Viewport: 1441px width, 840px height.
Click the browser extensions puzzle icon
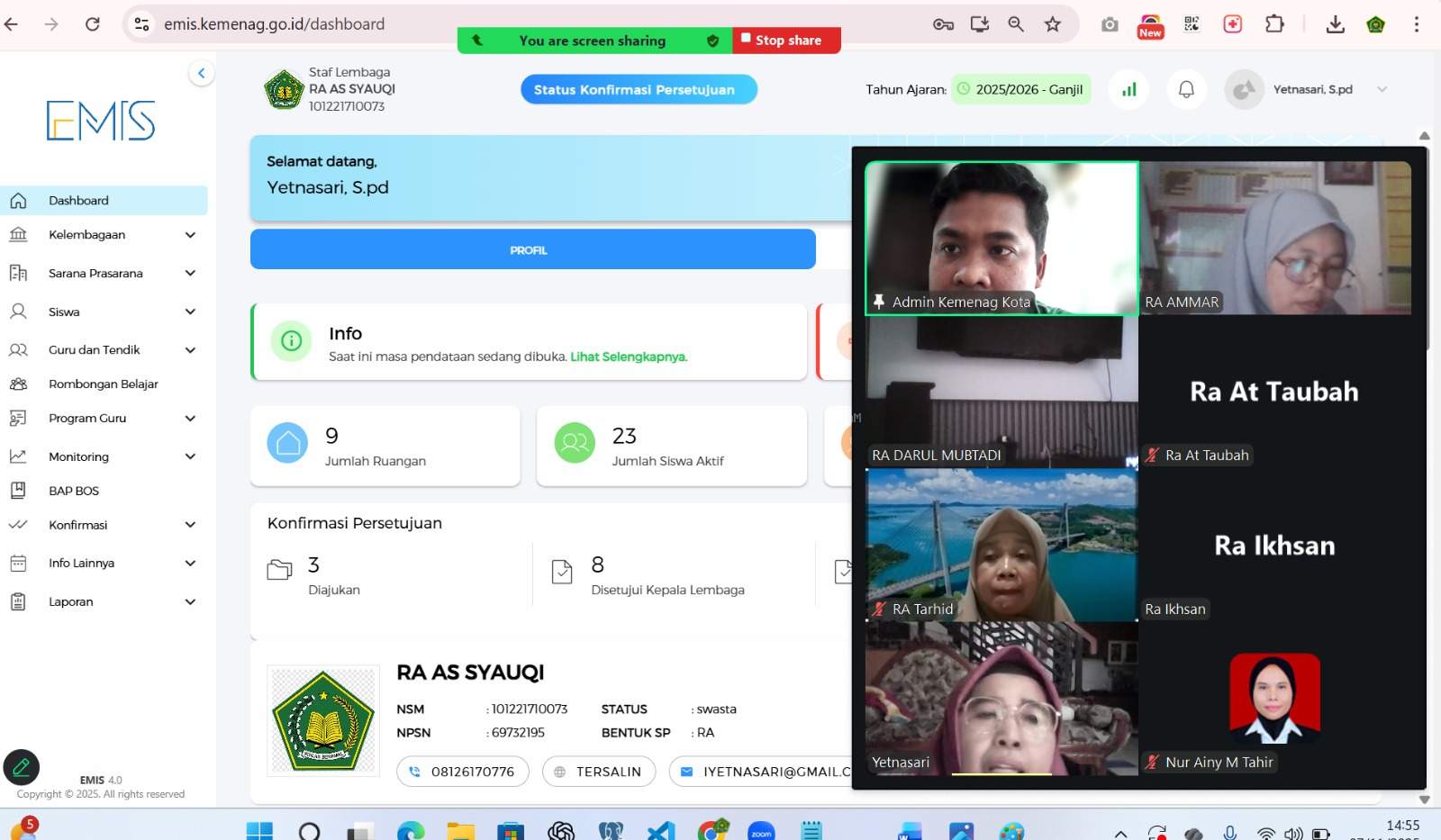click(x=1274, y=24)
